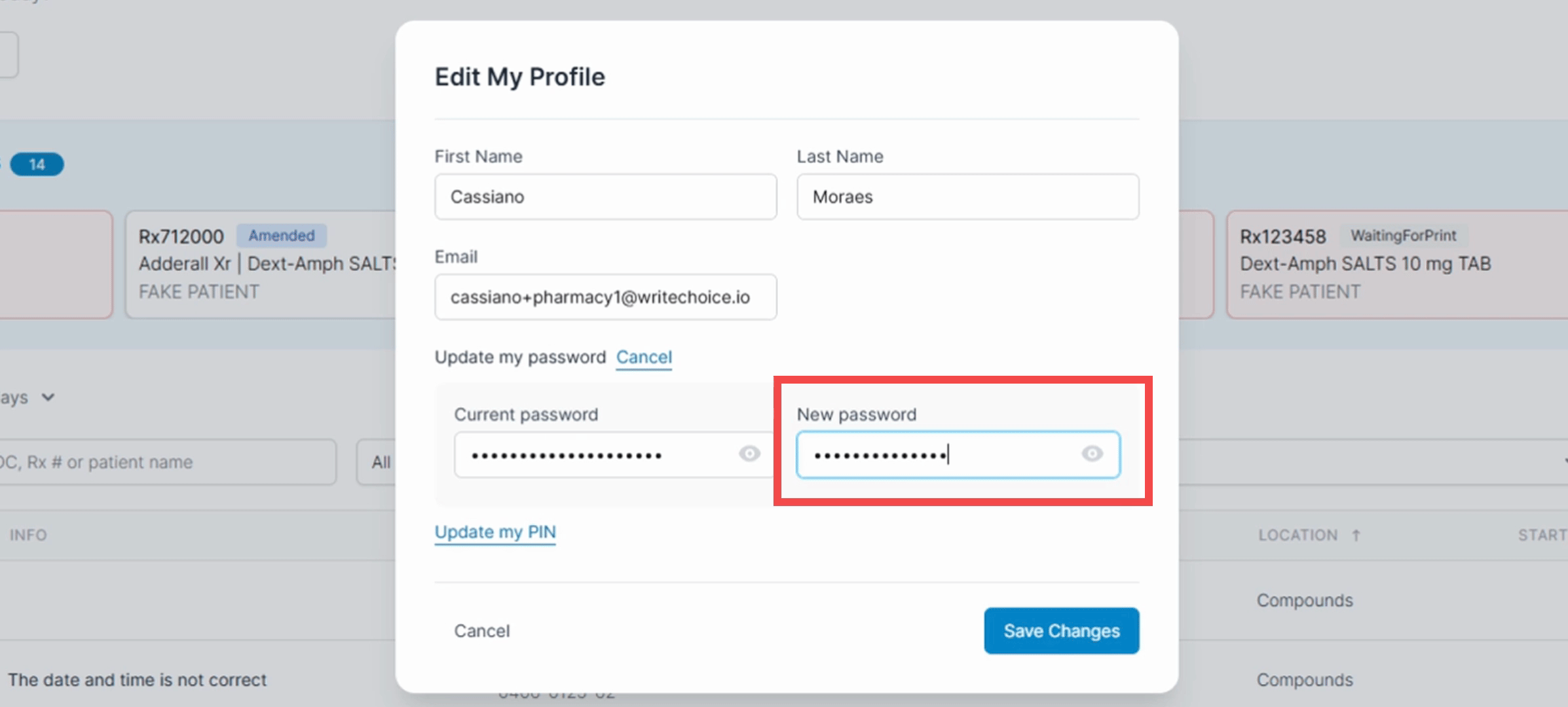This screenshot has height=707, width=1568.
Task: Save Changes on the profile
Action: (1061, 630)
